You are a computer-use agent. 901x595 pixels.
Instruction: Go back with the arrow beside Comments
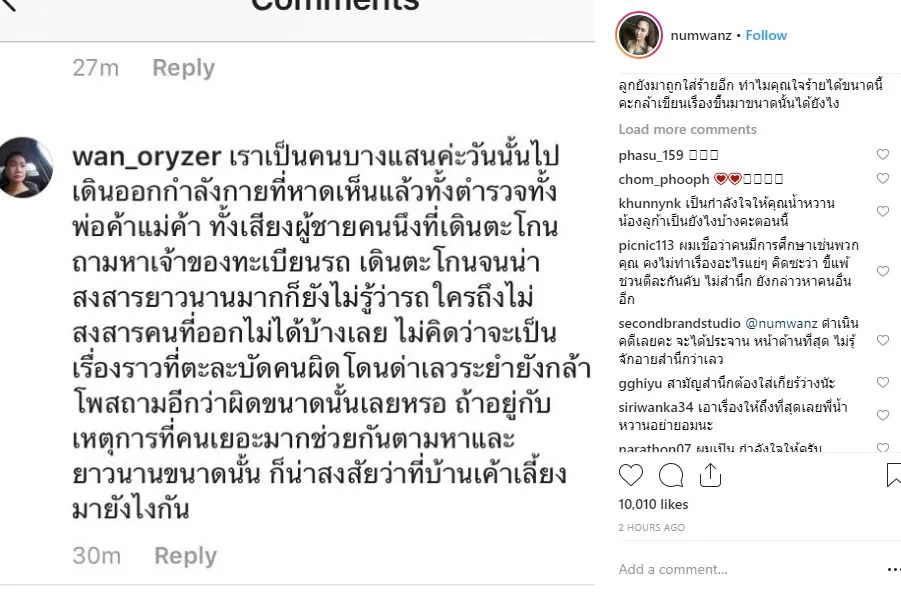7,5
